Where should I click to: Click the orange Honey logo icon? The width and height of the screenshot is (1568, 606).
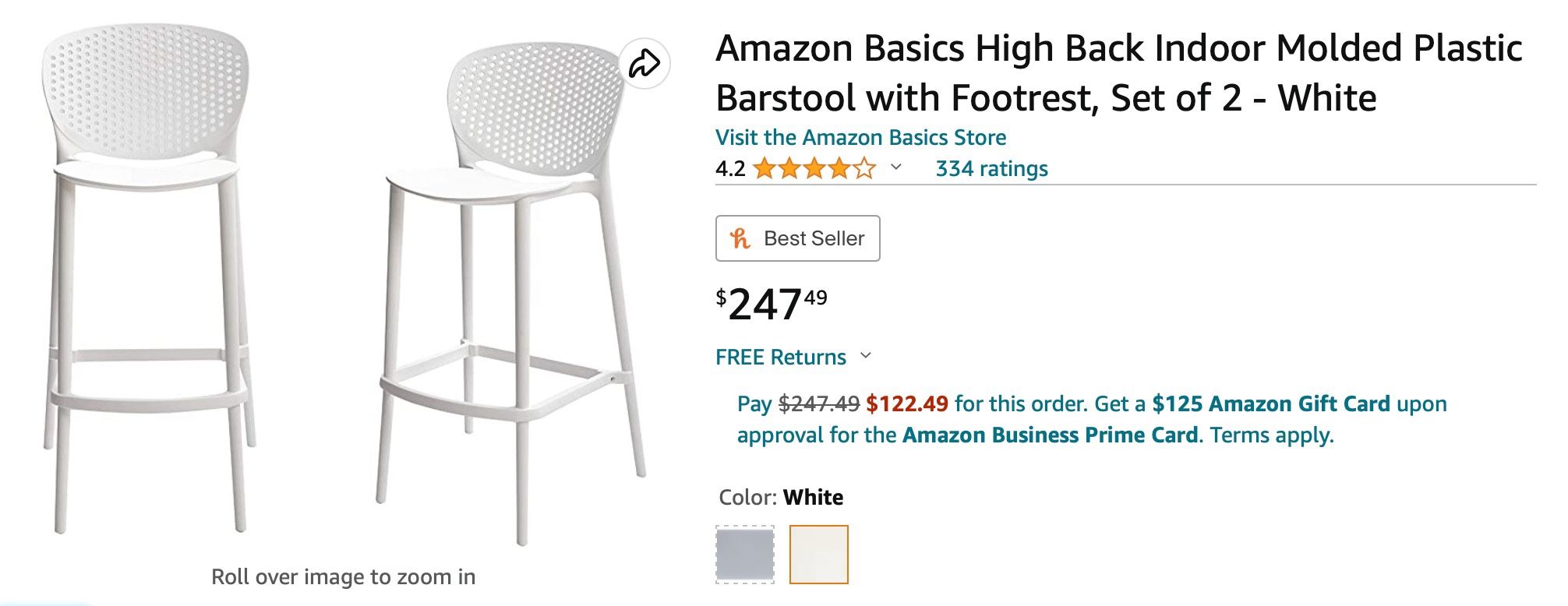[740, 238]
